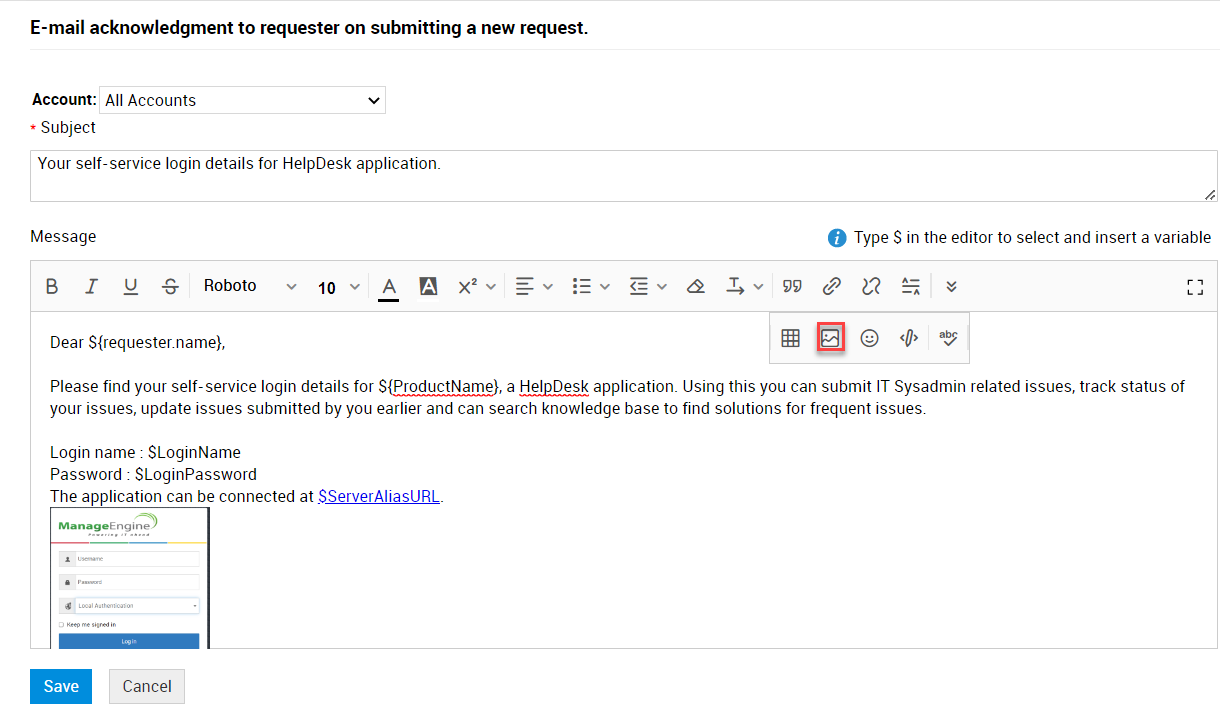Insert a block quote

point(792,287)
